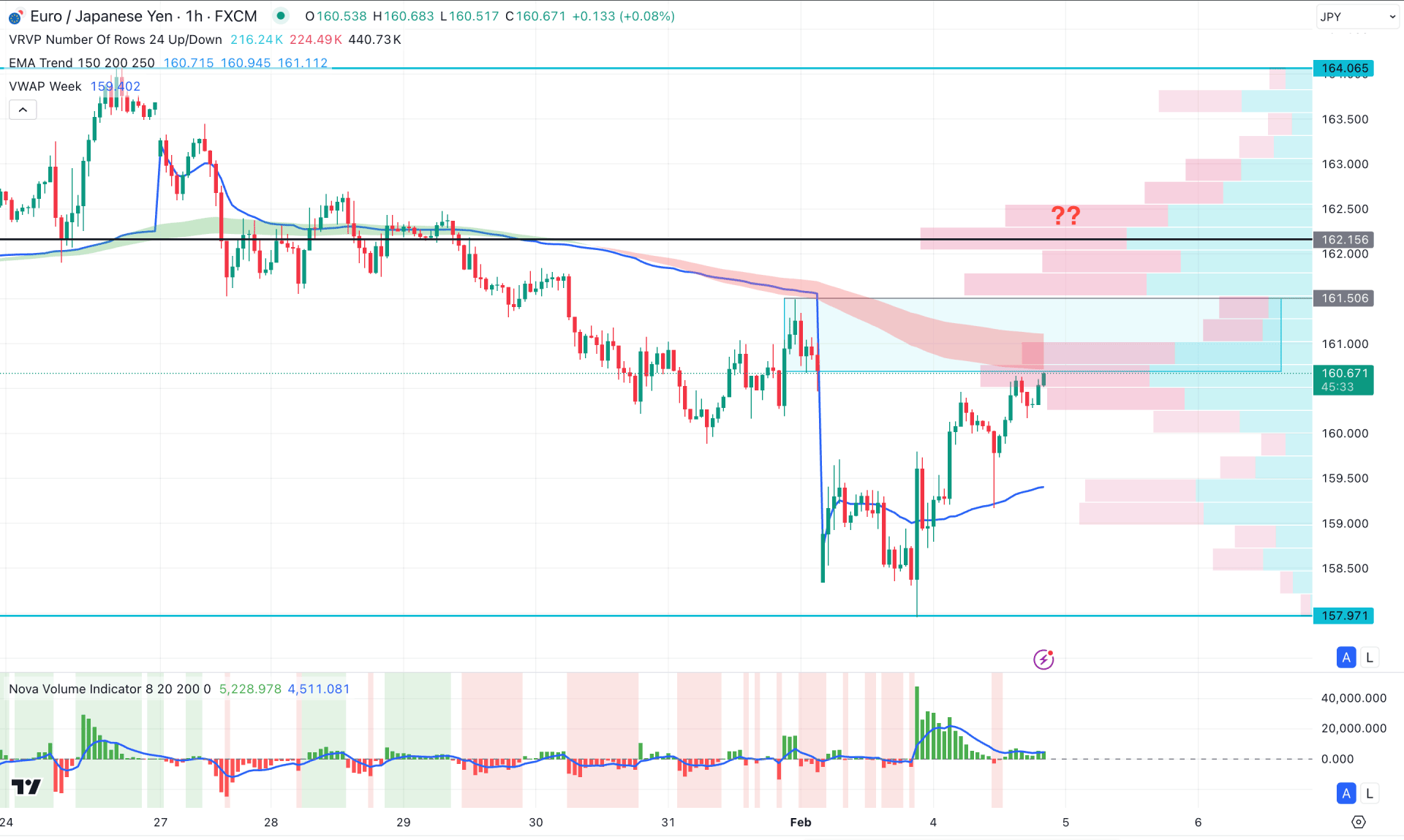Select the Nova Volume Indicator legend

(110, 689)
